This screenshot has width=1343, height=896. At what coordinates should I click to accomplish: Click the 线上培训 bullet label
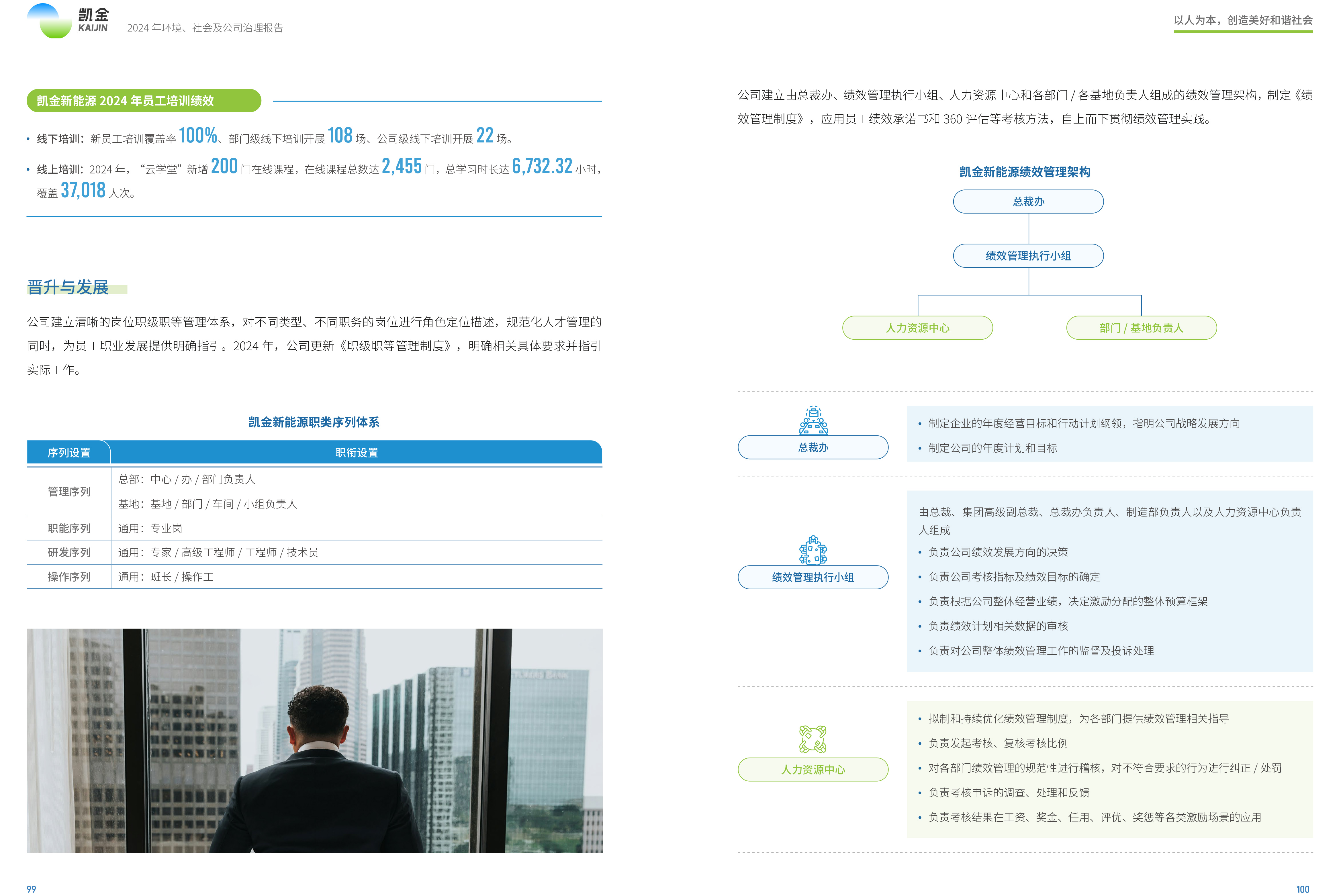point(60,170)
